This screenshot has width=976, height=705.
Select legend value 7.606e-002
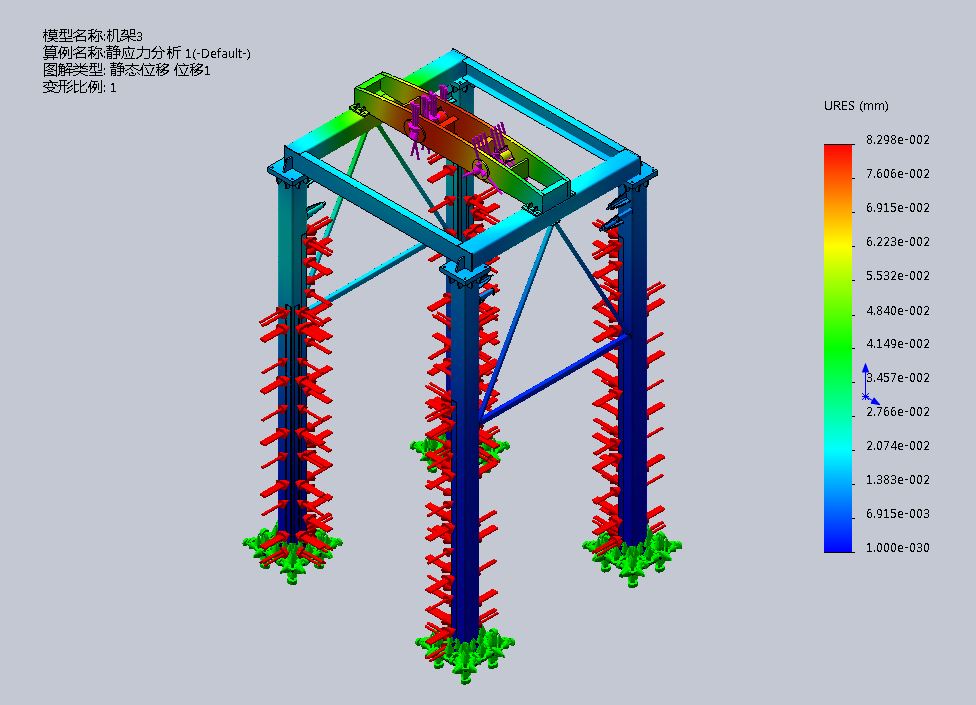(898, 174)
